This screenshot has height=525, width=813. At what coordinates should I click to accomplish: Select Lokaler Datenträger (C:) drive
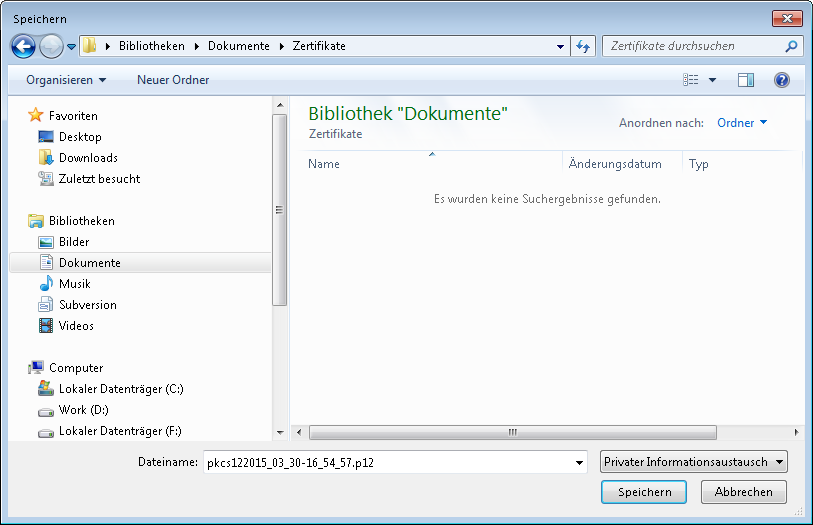coord(121,389)
